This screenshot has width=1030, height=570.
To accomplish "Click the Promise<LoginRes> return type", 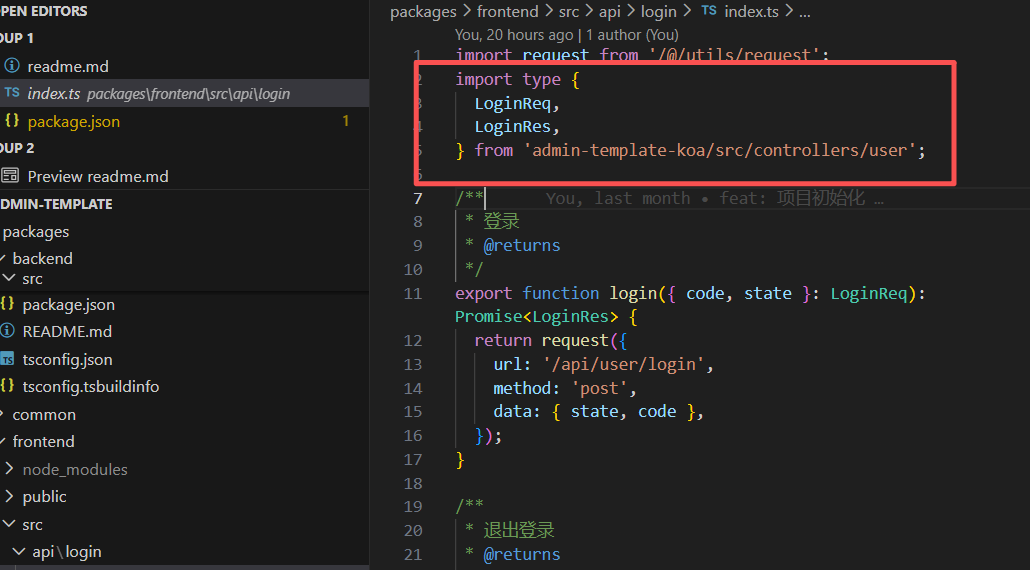I will click(x=537, y=317).
